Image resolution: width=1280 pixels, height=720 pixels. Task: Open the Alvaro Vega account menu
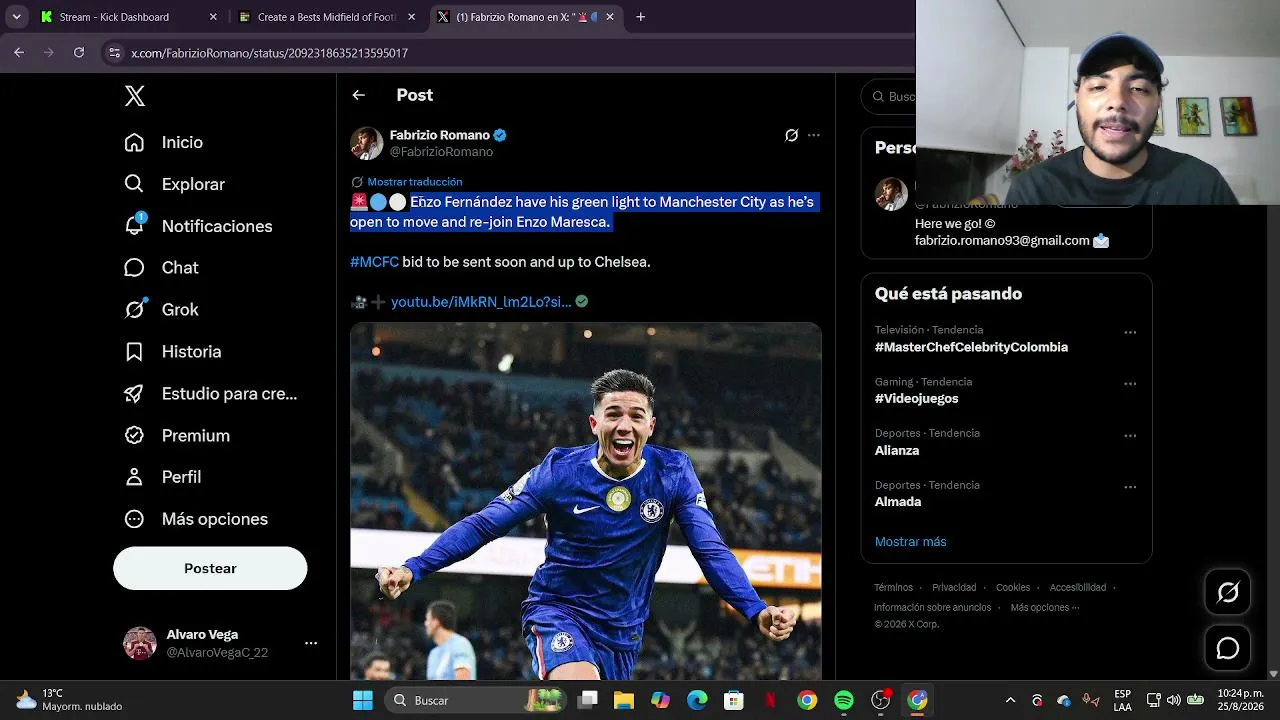[x=220, y=643]
